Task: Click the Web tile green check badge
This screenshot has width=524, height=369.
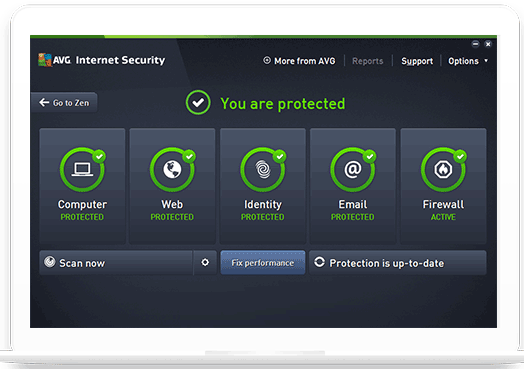Action: click(189, 156)
